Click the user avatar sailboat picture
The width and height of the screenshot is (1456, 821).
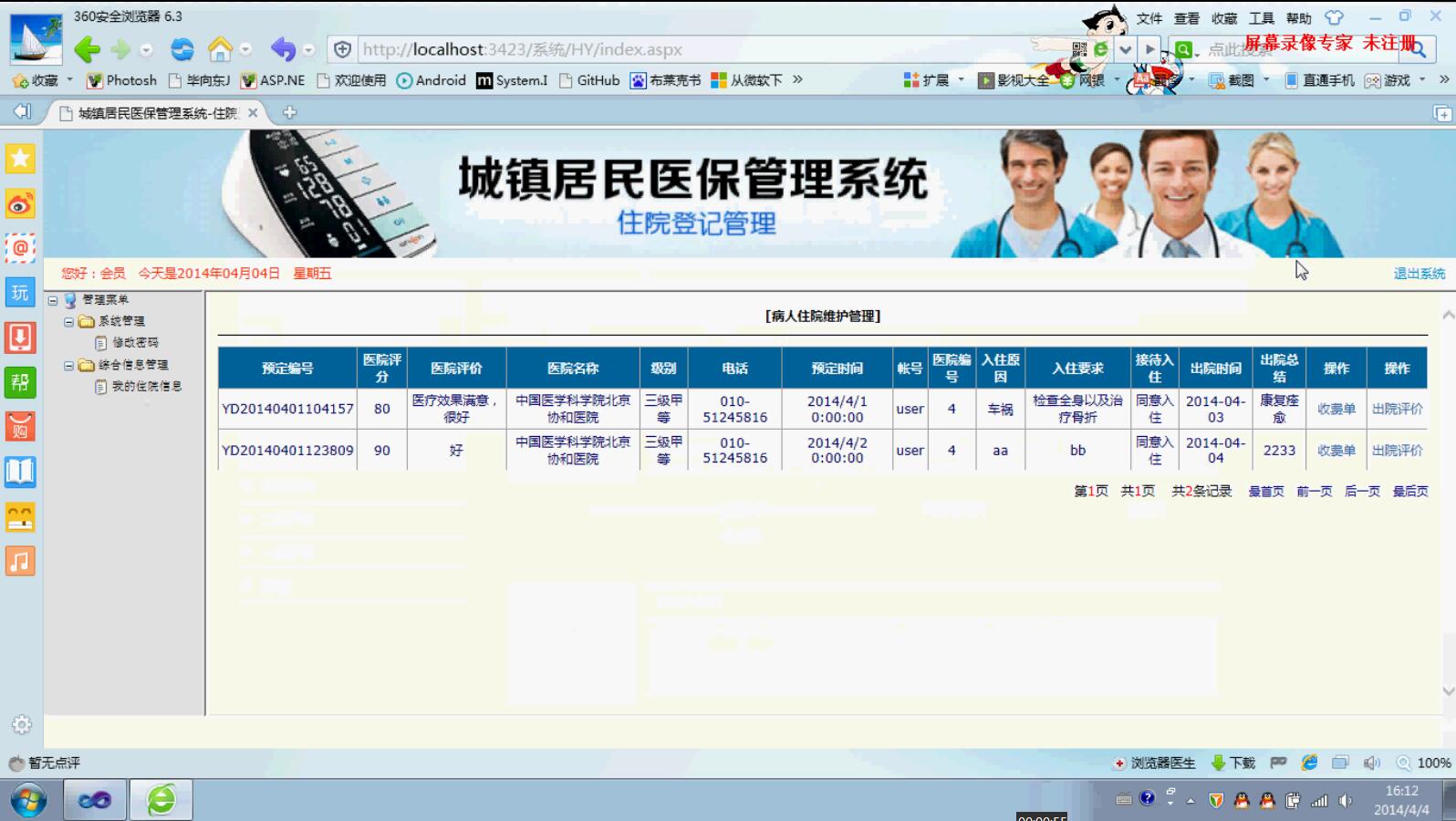point(36,38)
